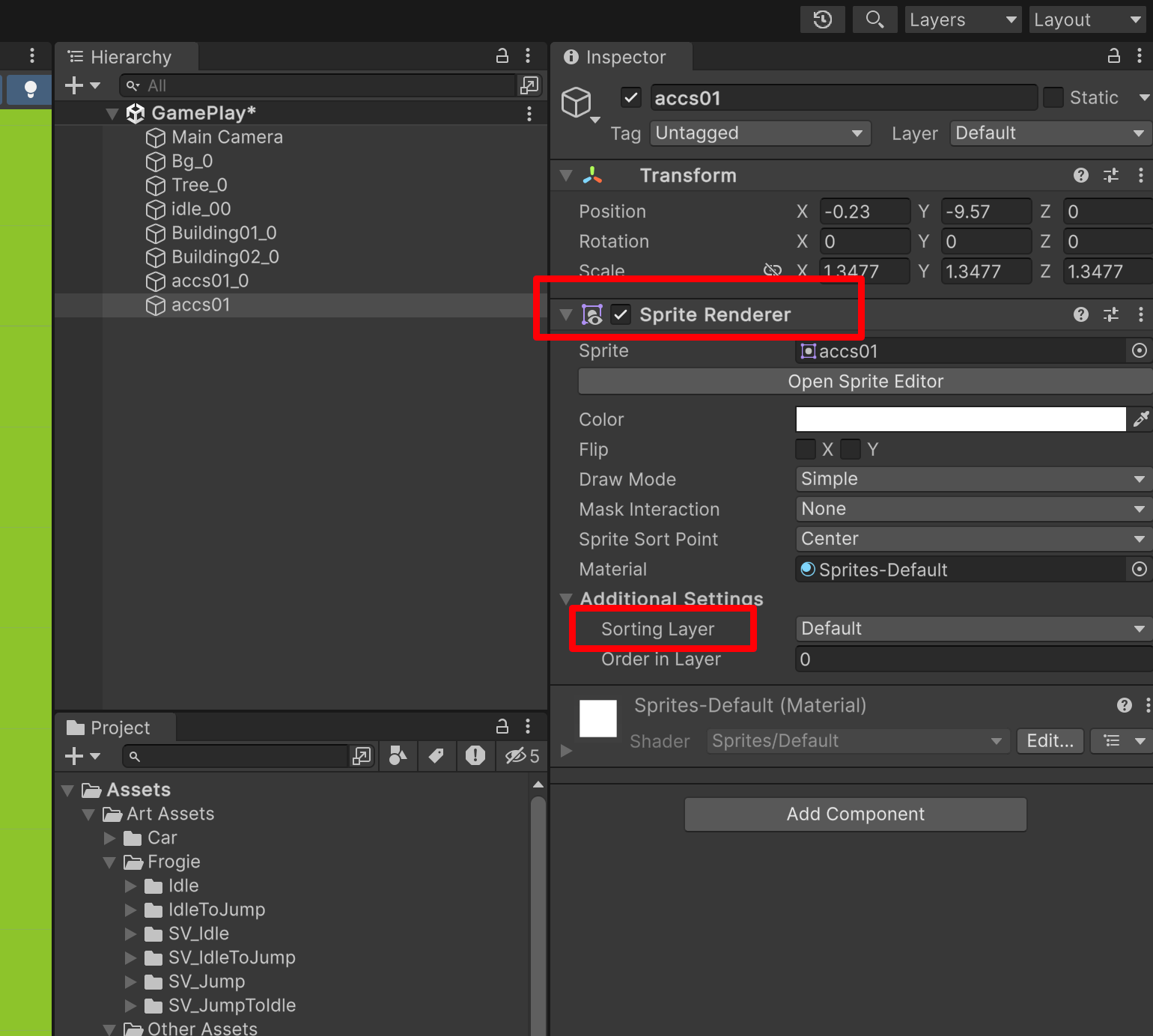Lock the Inspector panel
Viewport: 1153px width, 1036px height.
point(1114,56)
